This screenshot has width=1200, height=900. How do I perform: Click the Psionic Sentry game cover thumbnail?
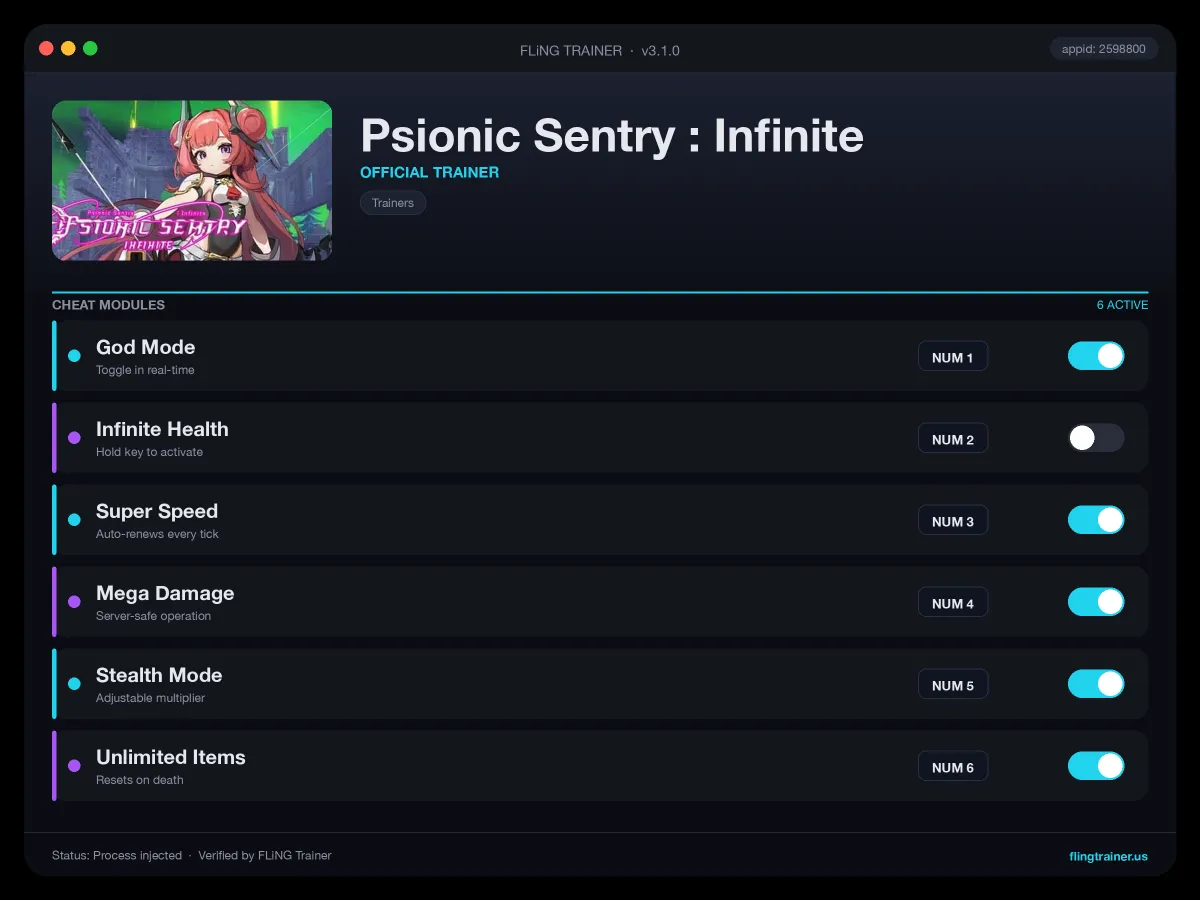tap(192, 181)
